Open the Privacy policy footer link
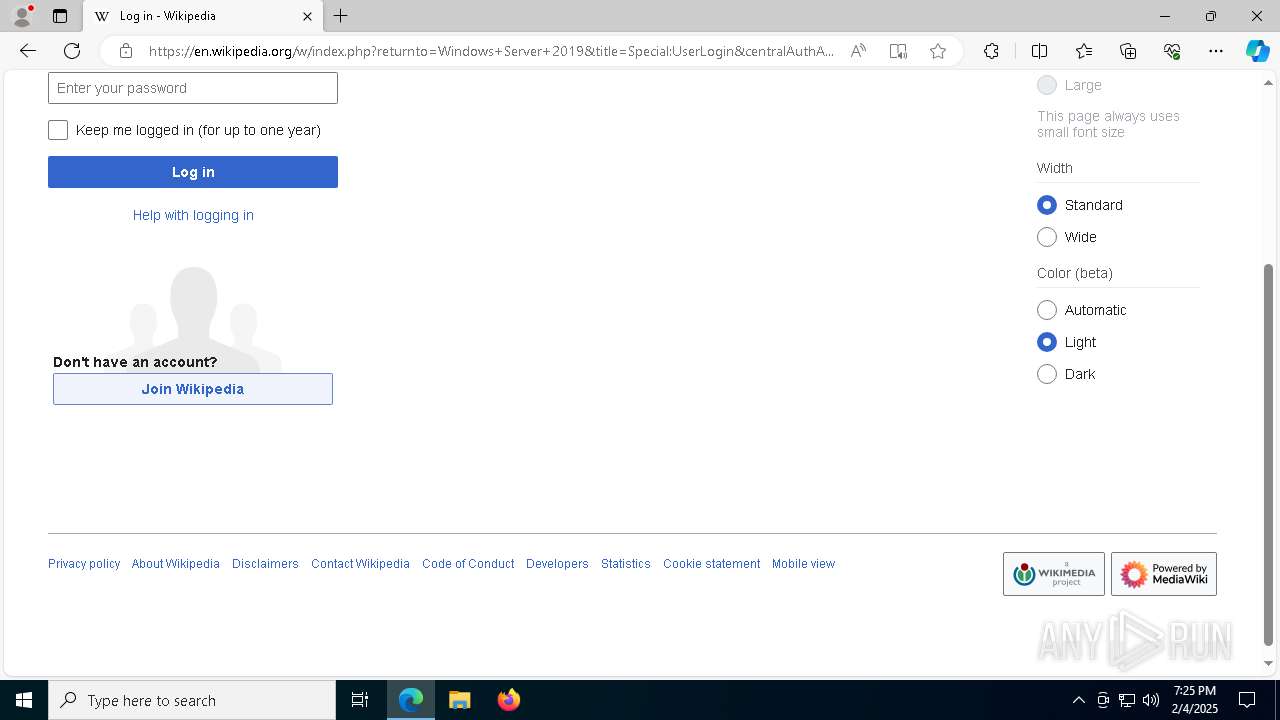Viewport: 1280px width, 720px height. pos(84,564)
